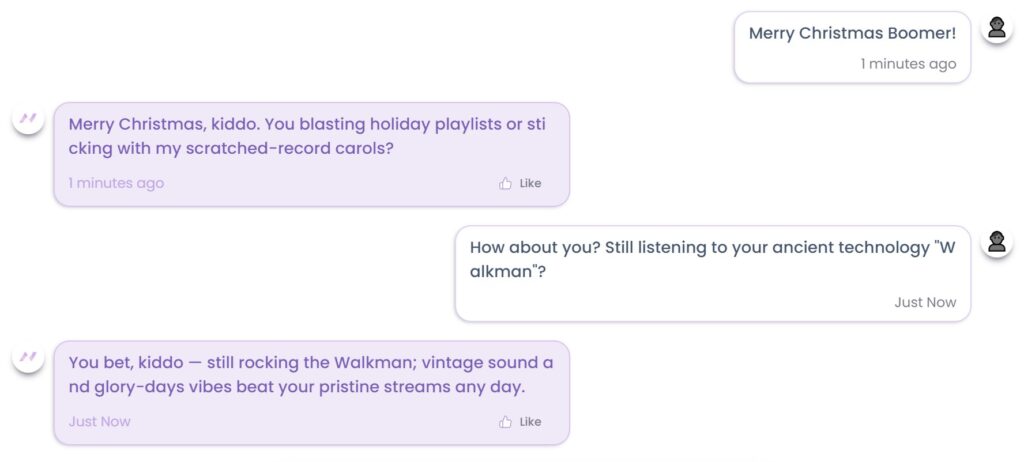1024x462 pixels.
Task: Click the "Just Now" timestamp under the user's Walkman question
Action: [x=925, y=302]
